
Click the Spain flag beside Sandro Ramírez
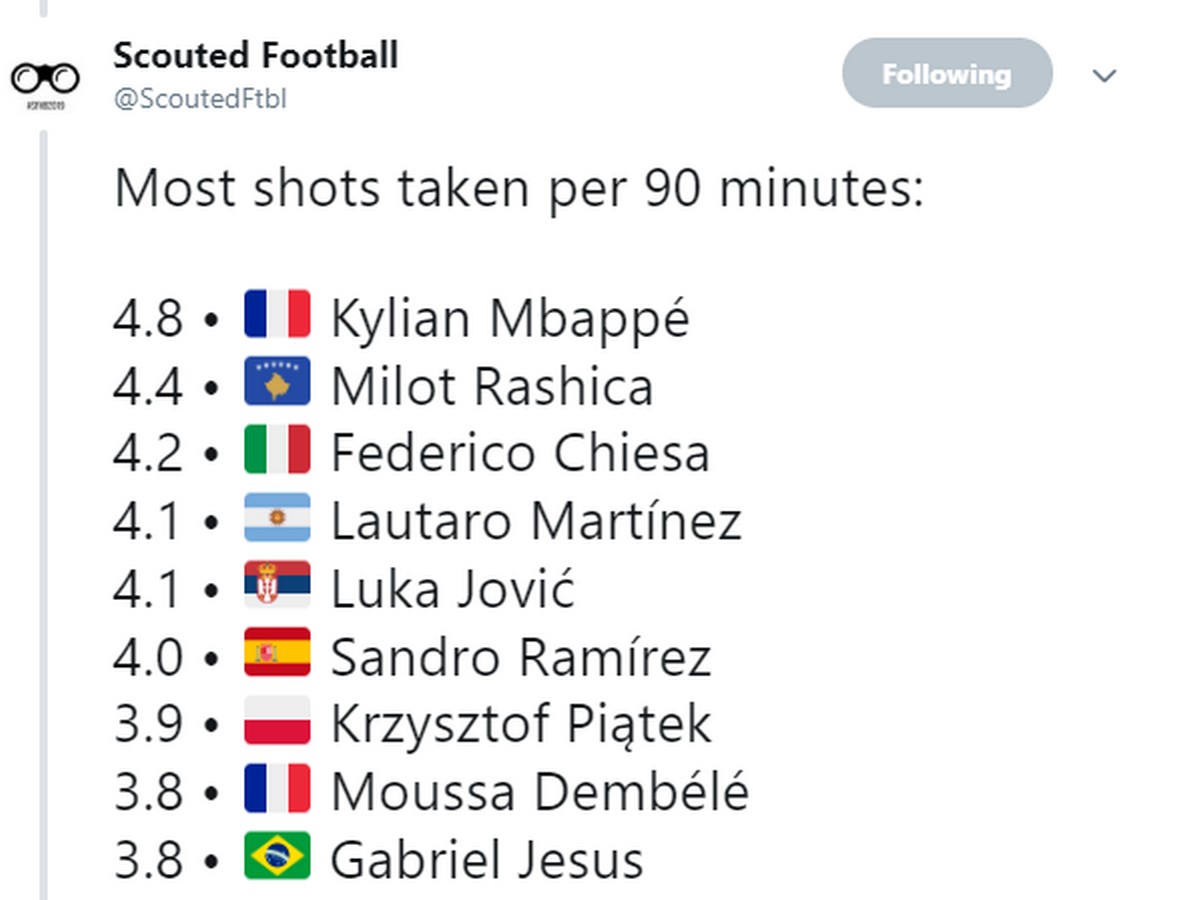click(x=277, y=654)
